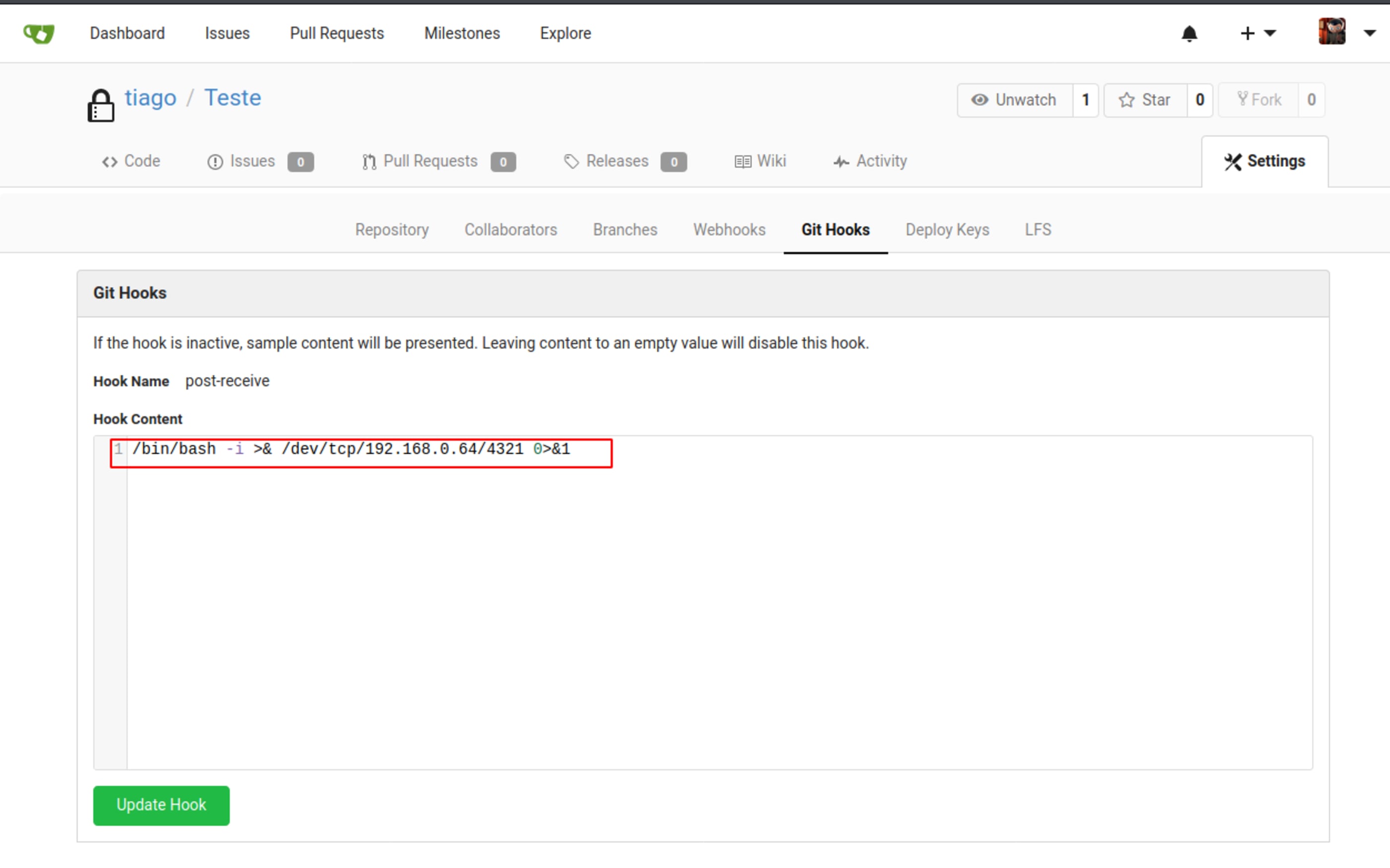The image size is (1390, 868).
Task: Click the user avatar picture
Action: (x=1331, y=32)
